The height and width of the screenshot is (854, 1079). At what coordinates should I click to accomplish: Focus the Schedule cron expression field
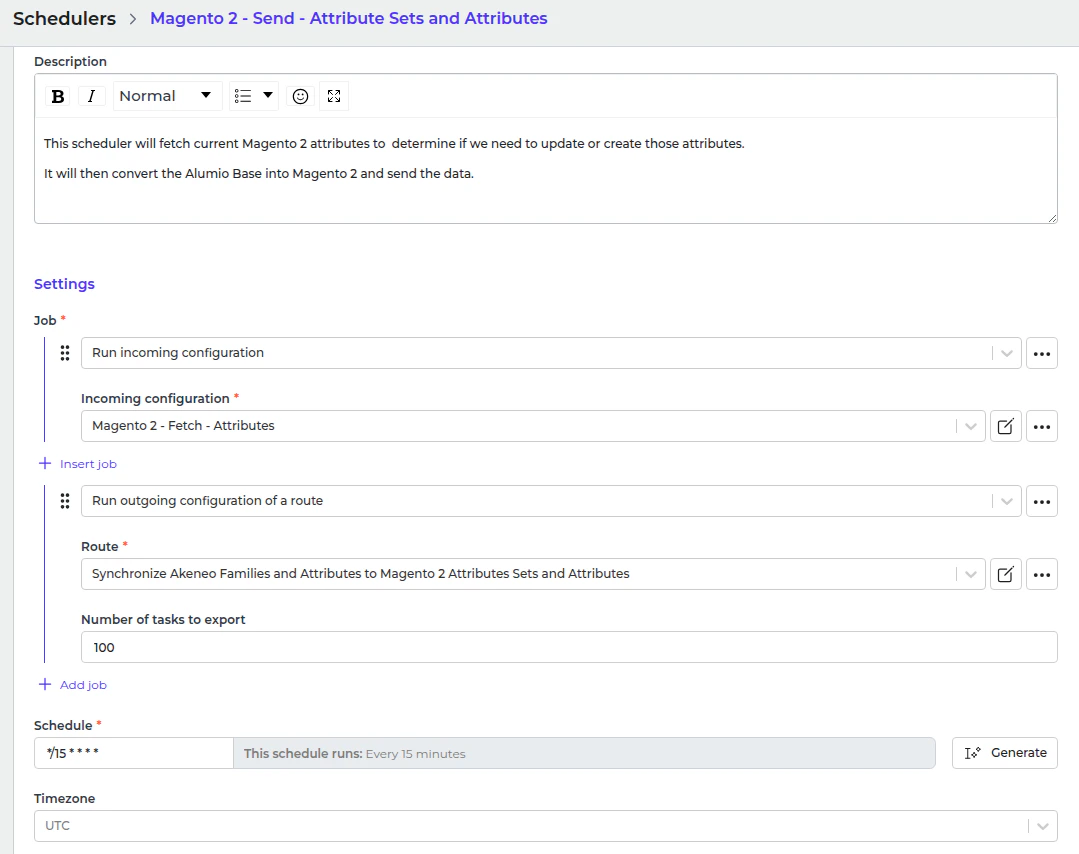(x=133, y=753)
